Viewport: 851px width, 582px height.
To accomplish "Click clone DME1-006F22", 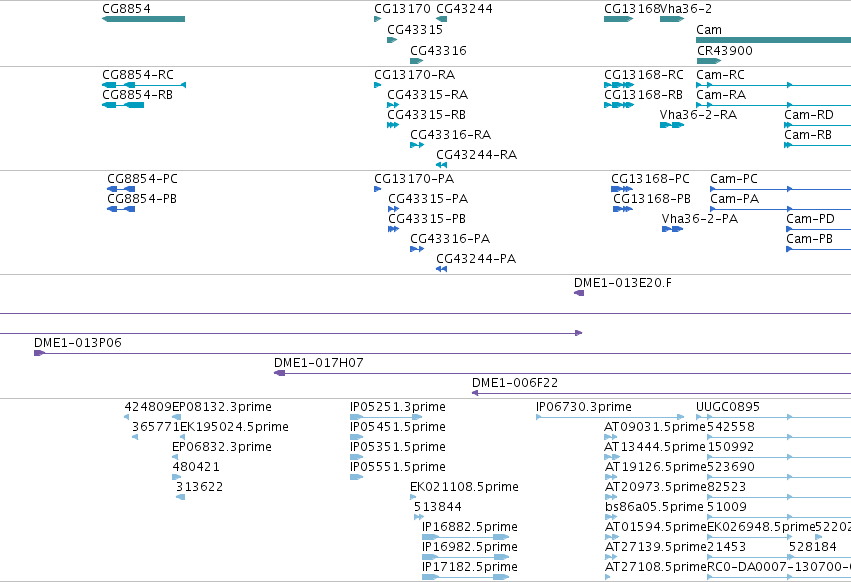I will (515, 383).
